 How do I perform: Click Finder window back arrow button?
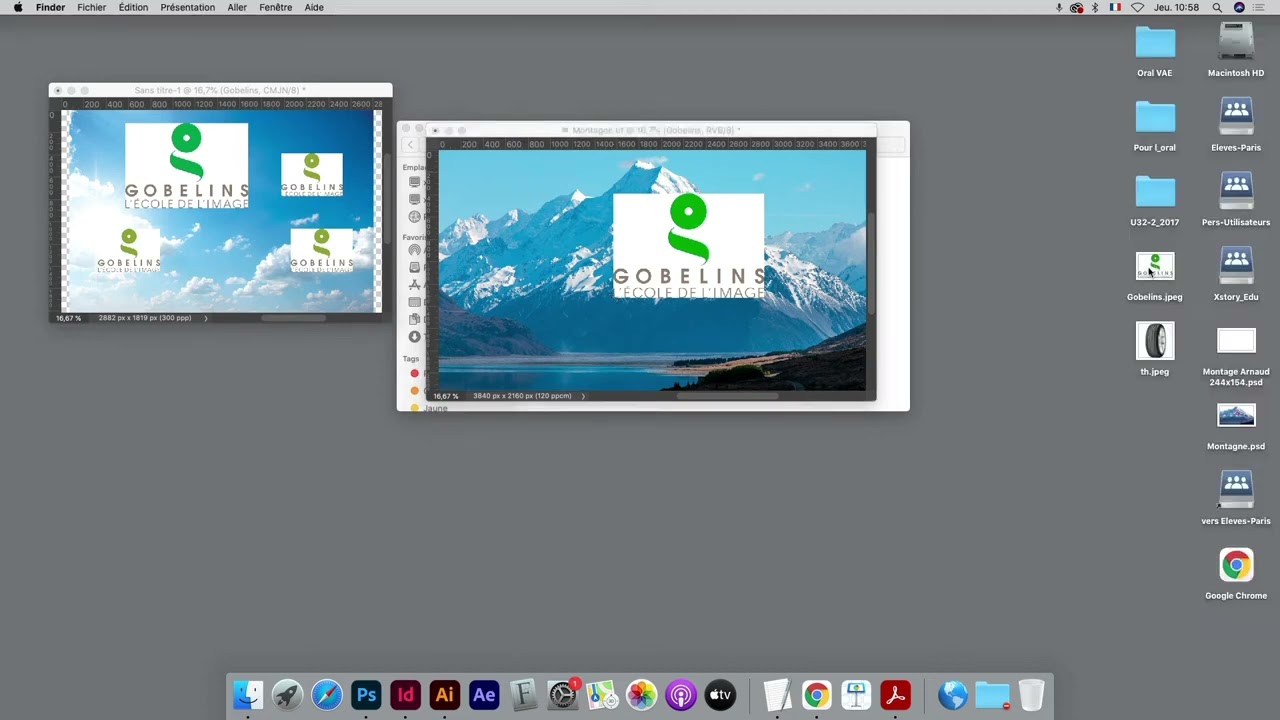point(410,145)
